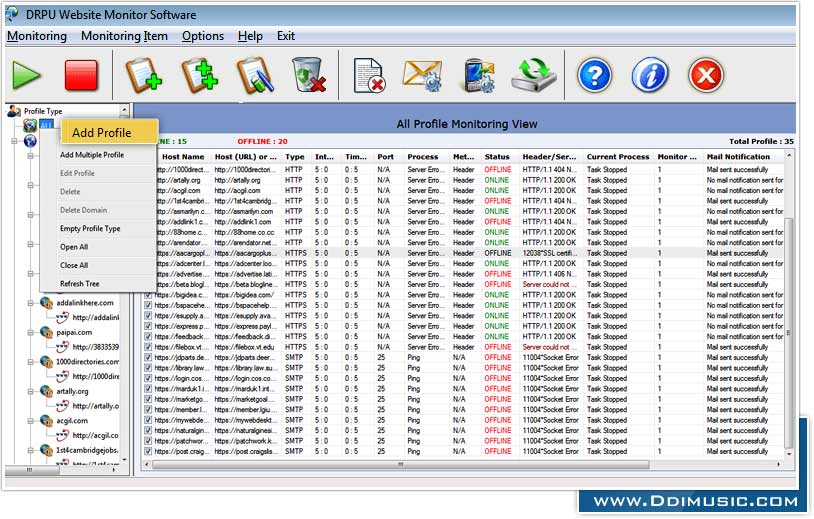Click the add single profile clipboard icon
The width and height of the screenshot is (814, 519).
(144, 75)
